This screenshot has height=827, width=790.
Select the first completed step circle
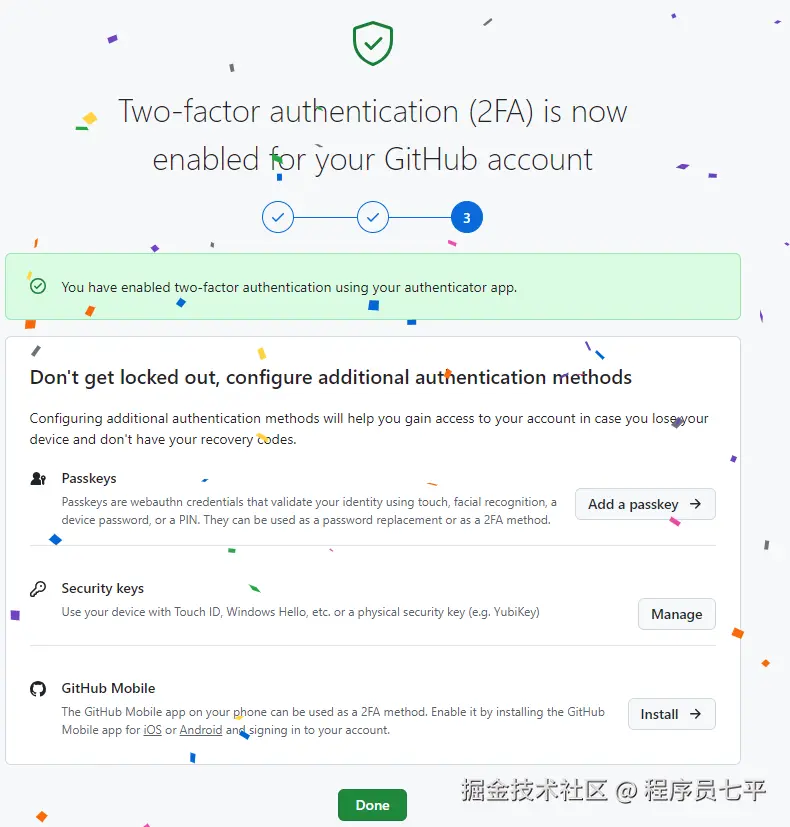278,217
